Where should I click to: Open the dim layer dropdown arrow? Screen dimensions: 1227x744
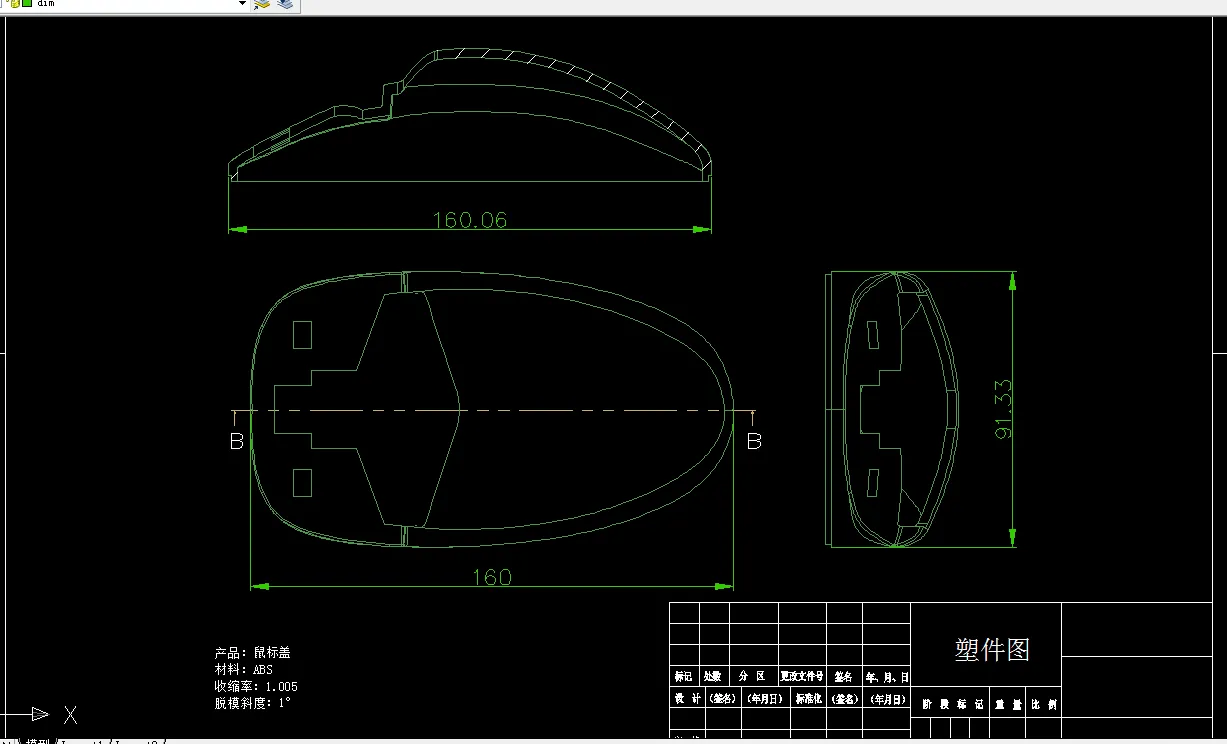click(242, 4)
